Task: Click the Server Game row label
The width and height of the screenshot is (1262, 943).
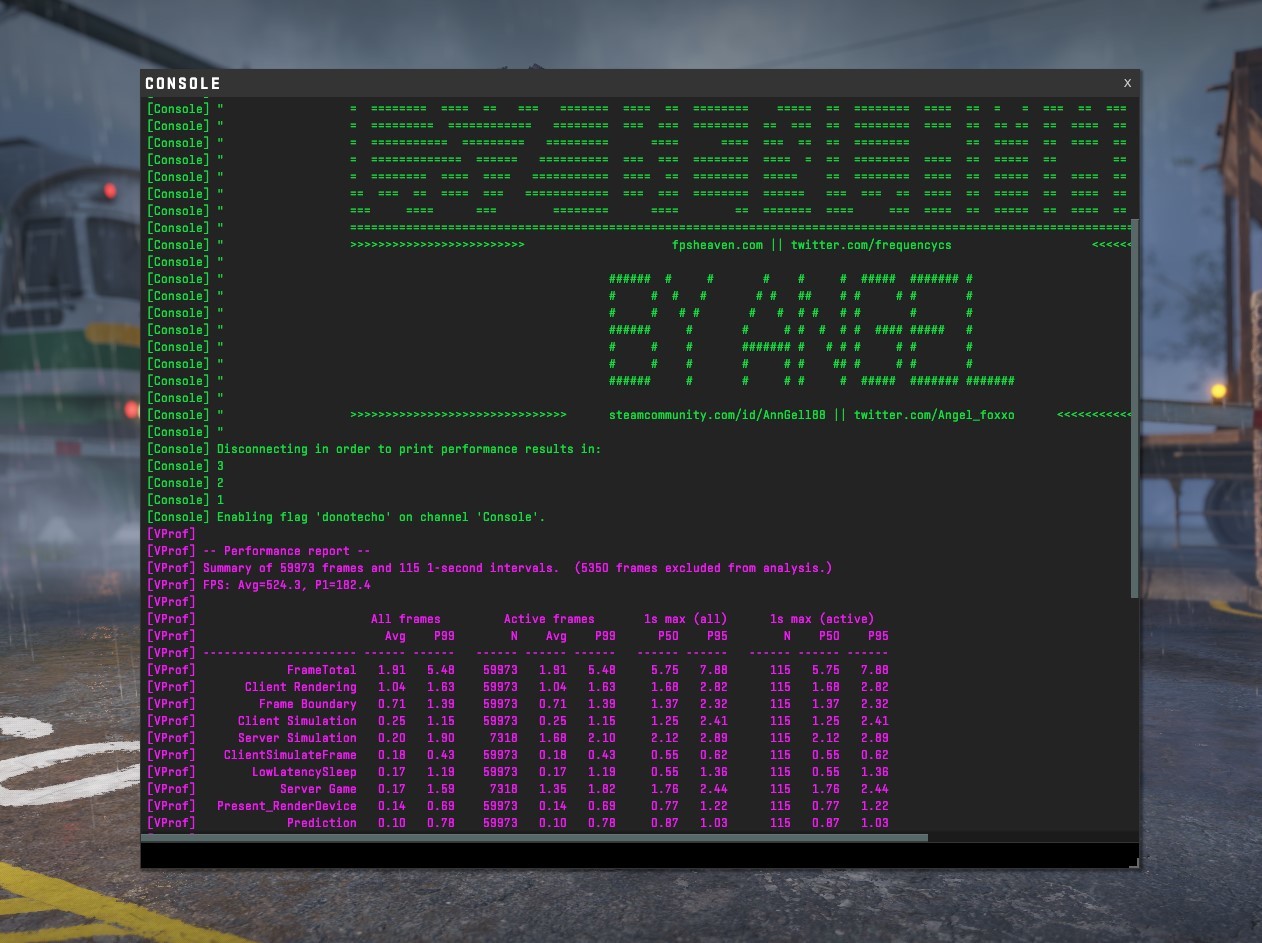Action: tap(318, 789)
